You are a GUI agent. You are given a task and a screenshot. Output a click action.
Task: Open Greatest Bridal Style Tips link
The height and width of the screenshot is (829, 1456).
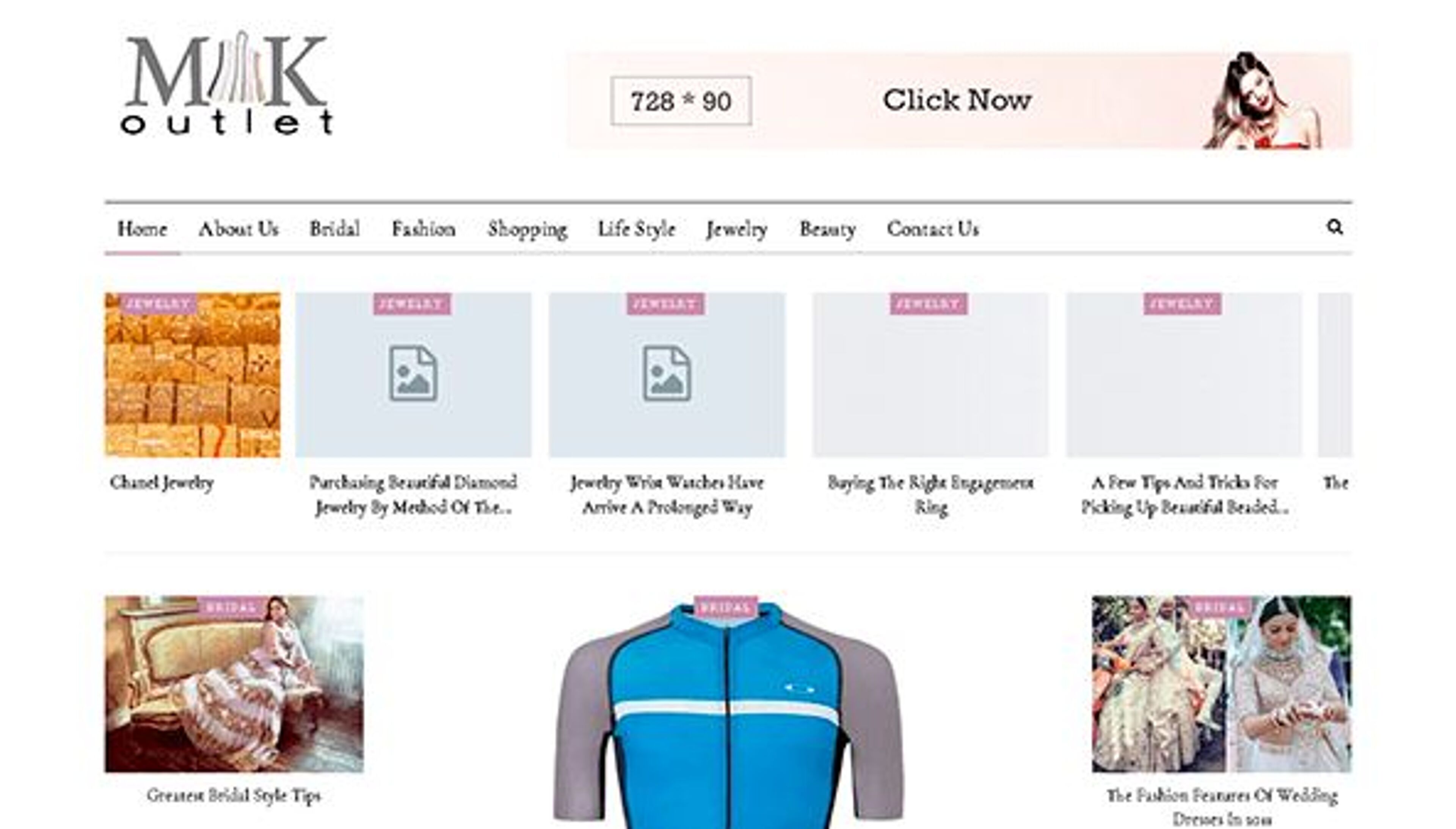[x=233, y=795]
